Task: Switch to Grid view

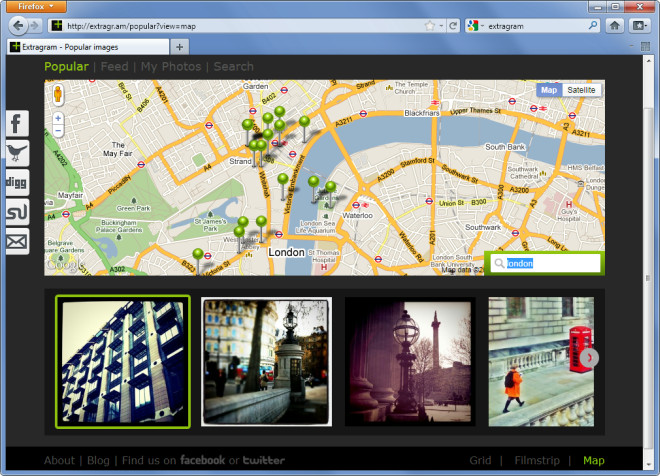Action: click(480, 460)
